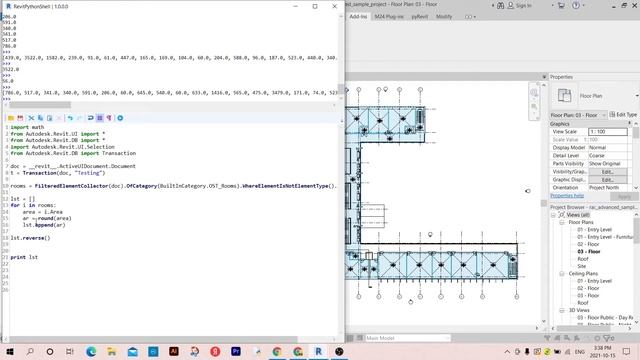Collapse the 3D Views tree node
The width and height of the screenshot is (640, 360).
(562, 311)
